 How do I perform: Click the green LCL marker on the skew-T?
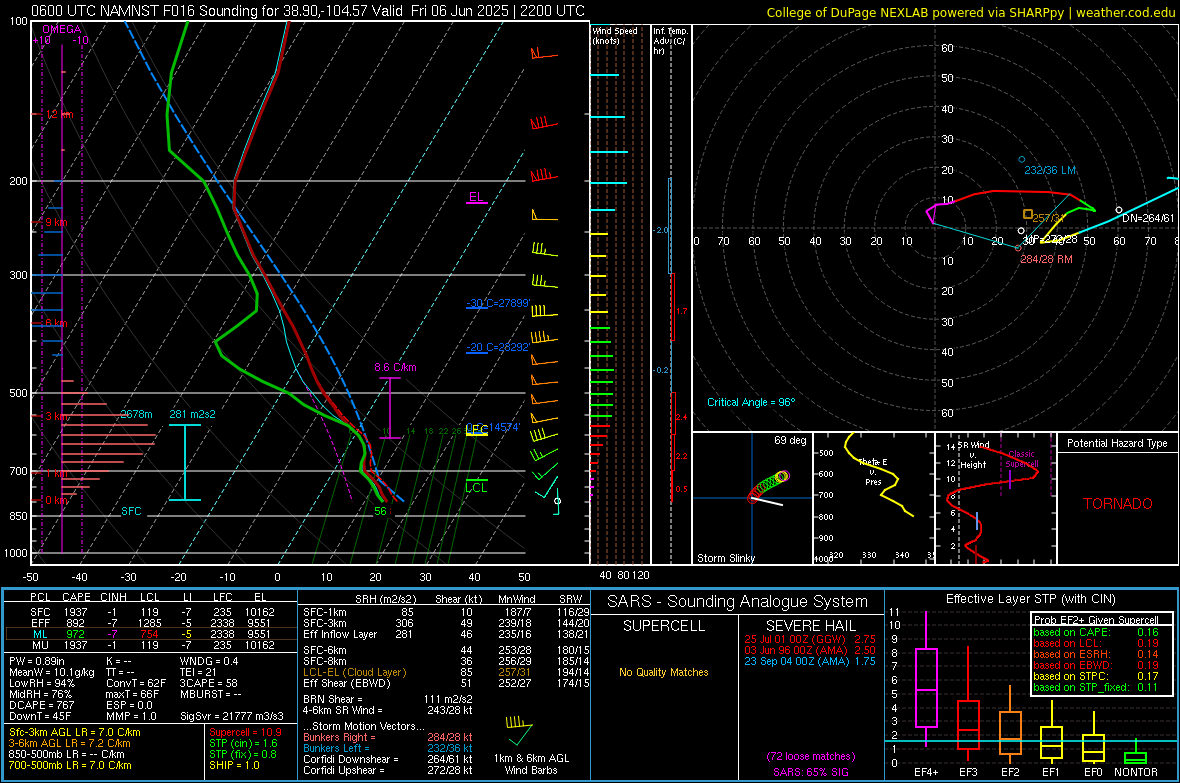(x=476, y=486)
